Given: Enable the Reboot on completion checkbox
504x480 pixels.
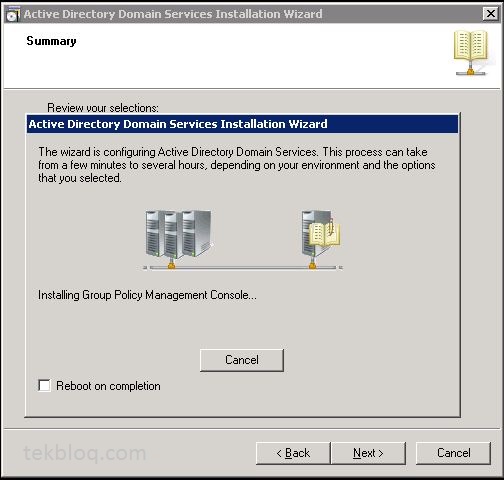Looking at the screenshot, I should [44, 385].
